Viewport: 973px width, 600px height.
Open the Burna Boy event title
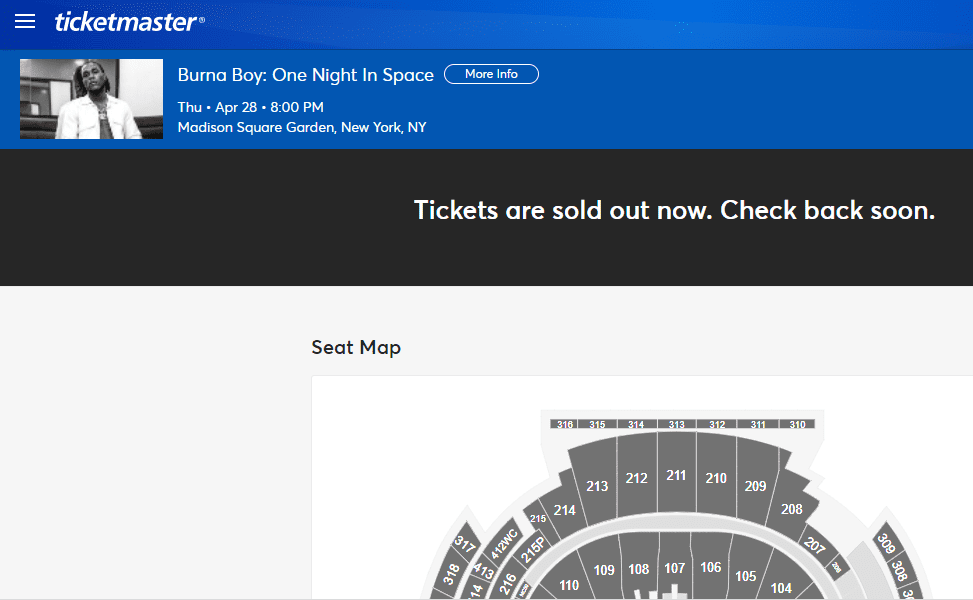pos(305,75)
